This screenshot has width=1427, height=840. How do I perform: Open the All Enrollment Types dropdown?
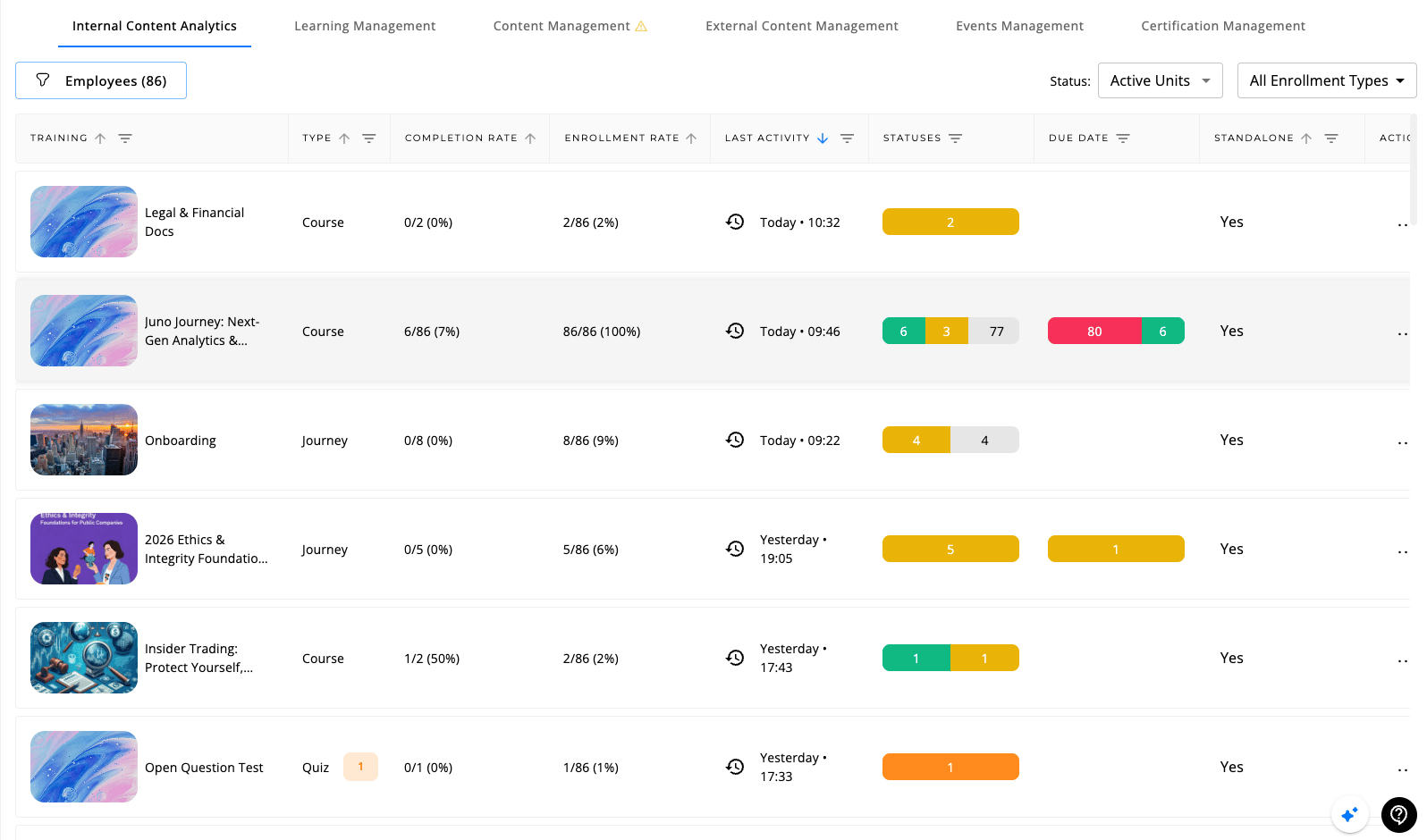1327,80
